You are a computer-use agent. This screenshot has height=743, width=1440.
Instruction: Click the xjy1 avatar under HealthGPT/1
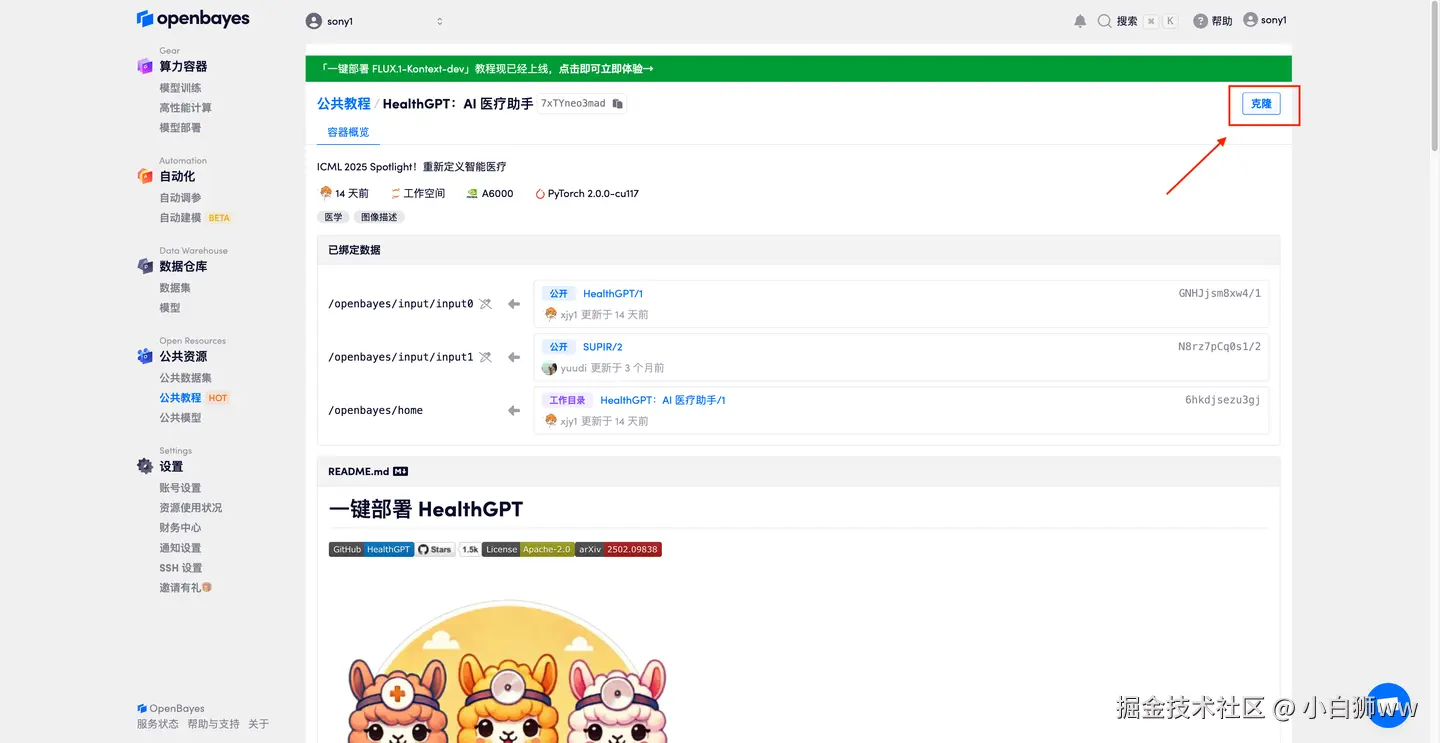(x=550, y=314)
